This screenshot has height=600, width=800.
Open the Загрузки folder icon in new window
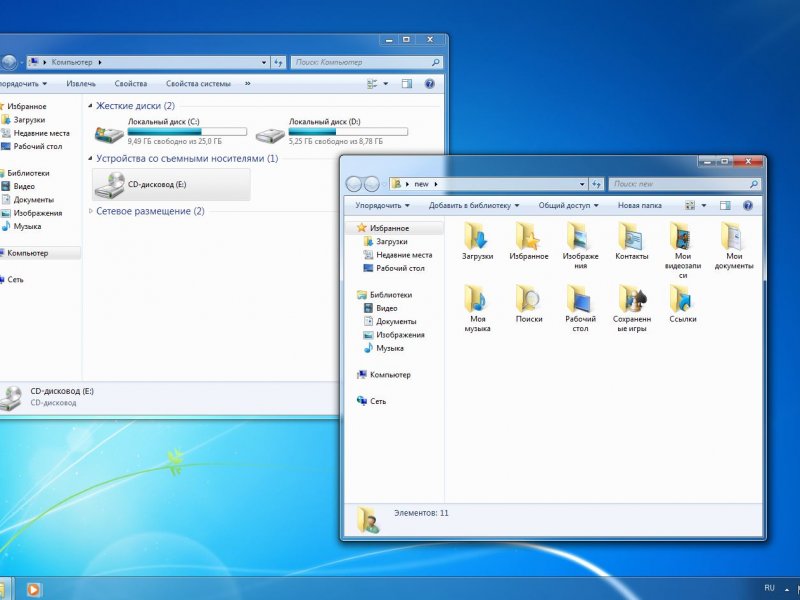pos(476,236)
